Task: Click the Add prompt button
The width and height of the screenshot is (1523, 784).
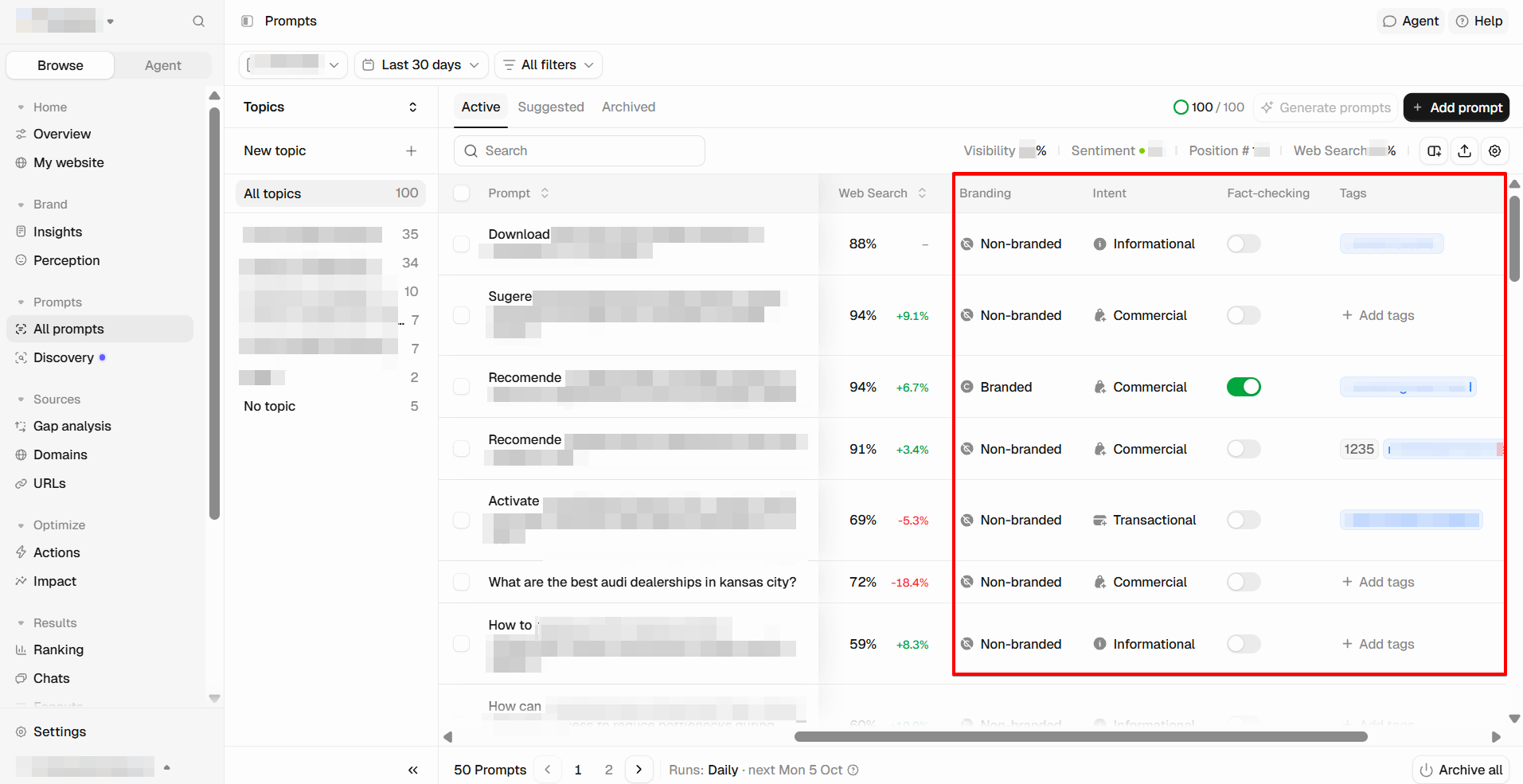Action: pyautogui.click(x=1456, y=107)
